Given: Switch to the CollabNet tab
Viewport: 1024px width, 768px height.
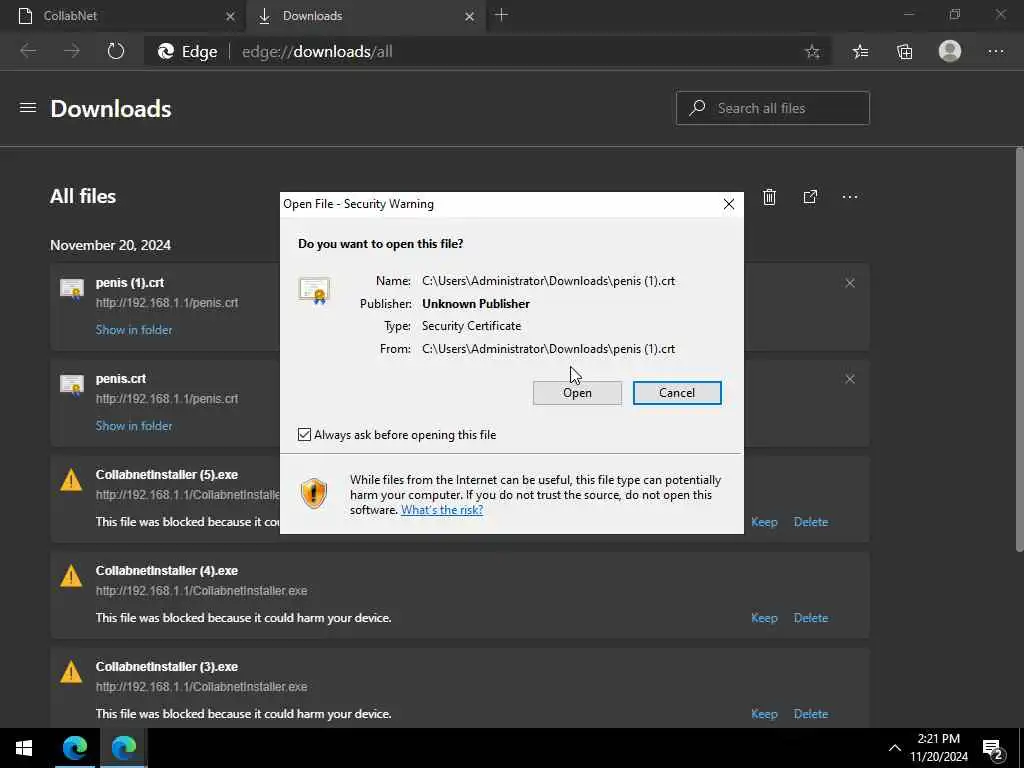Looking at the screenshot, I should tap(122, 16).
